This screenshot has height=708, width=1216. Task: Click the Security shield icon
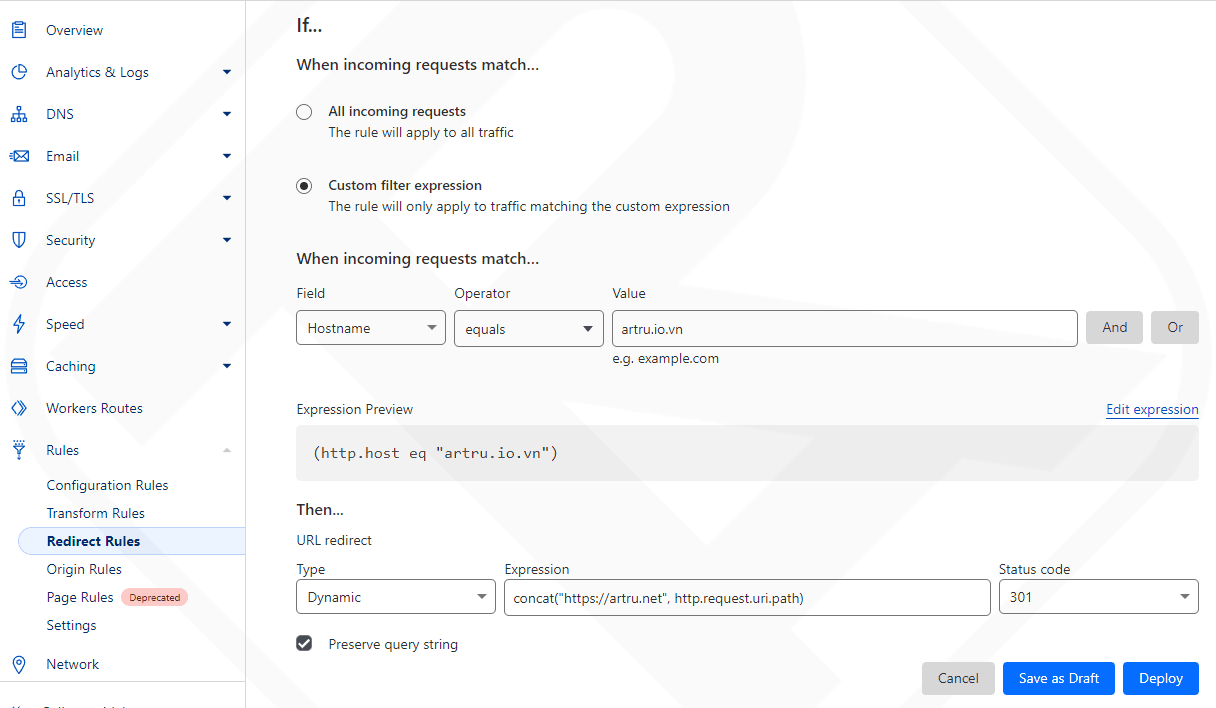(19, 240)
